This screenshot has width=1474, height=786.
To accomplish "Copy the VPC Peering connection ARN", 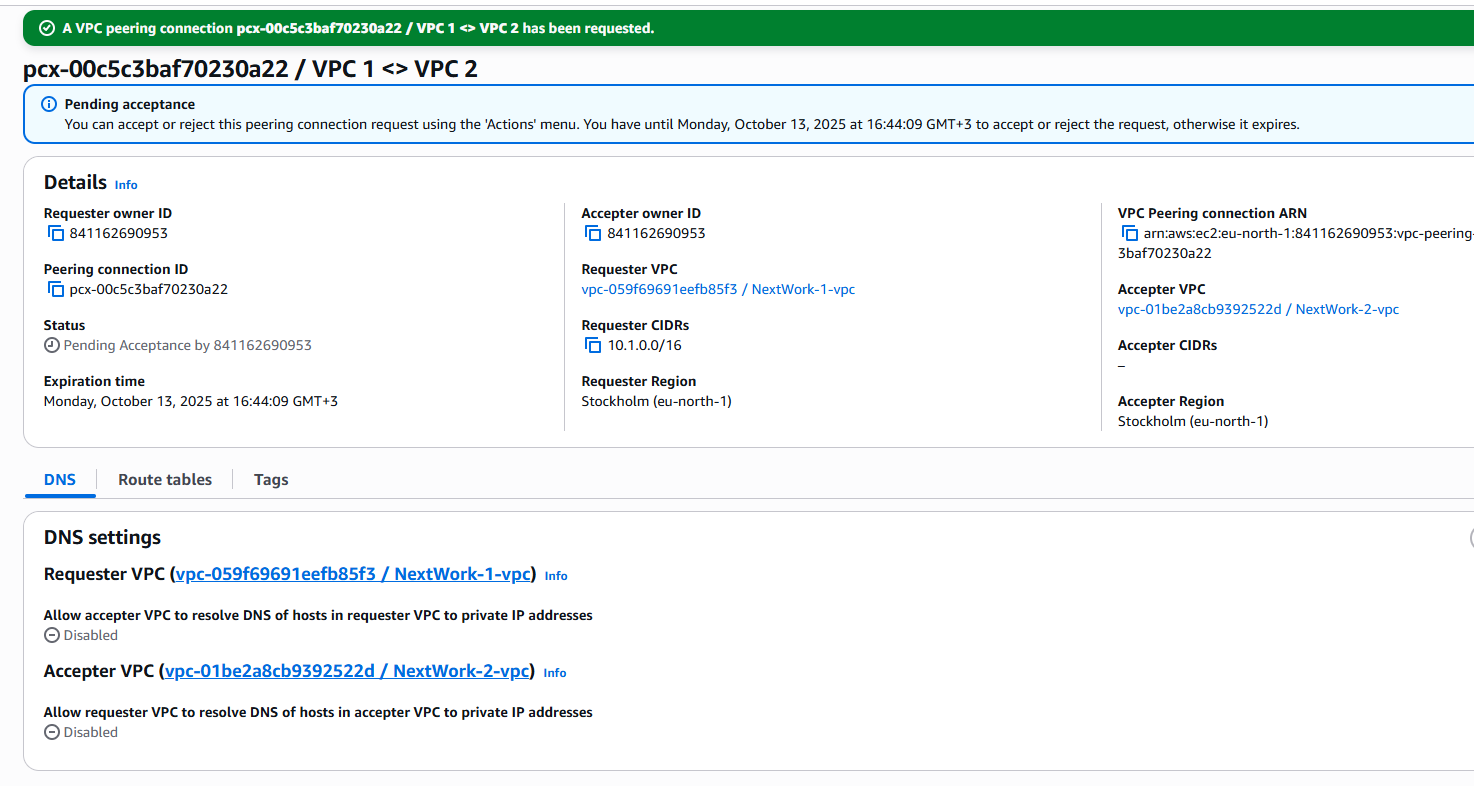I will point(1130,233).
